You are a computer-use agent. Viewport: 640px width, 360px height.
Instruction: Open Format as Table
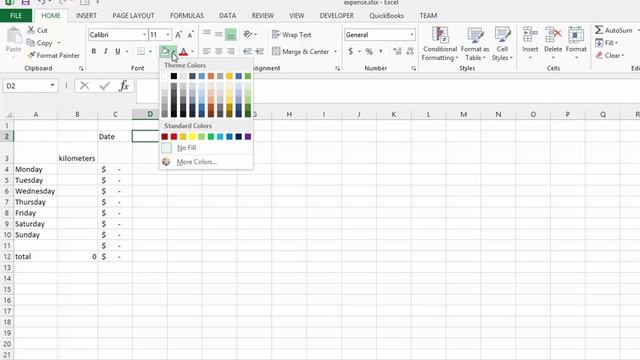(x=475, y=44)
